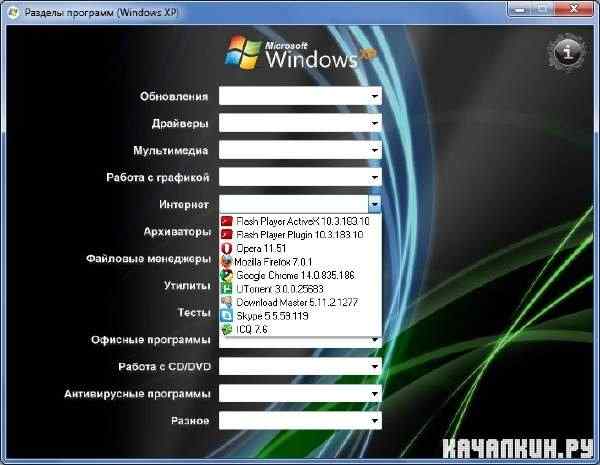Select Skype 5.5.59.119 entry
600x465 pixels.
pyautogui.click(x=300, y=316)
